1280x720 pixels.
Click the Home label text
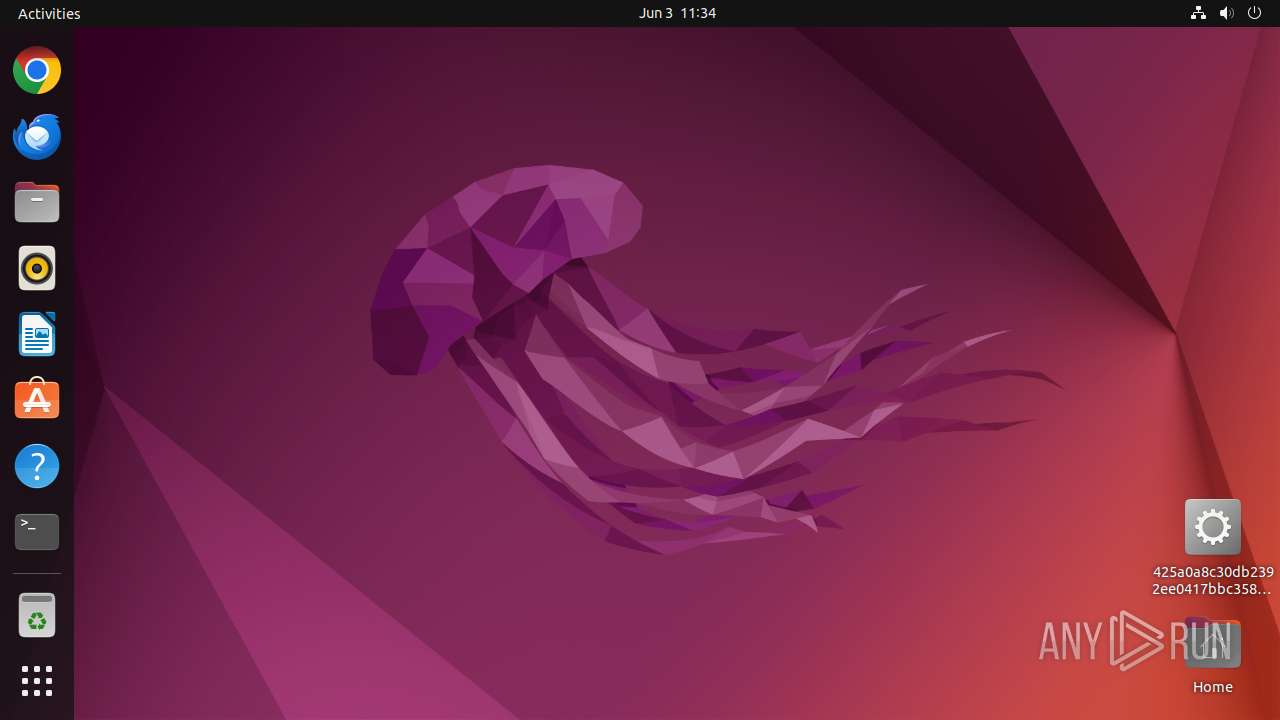[x=1212, y=687]
